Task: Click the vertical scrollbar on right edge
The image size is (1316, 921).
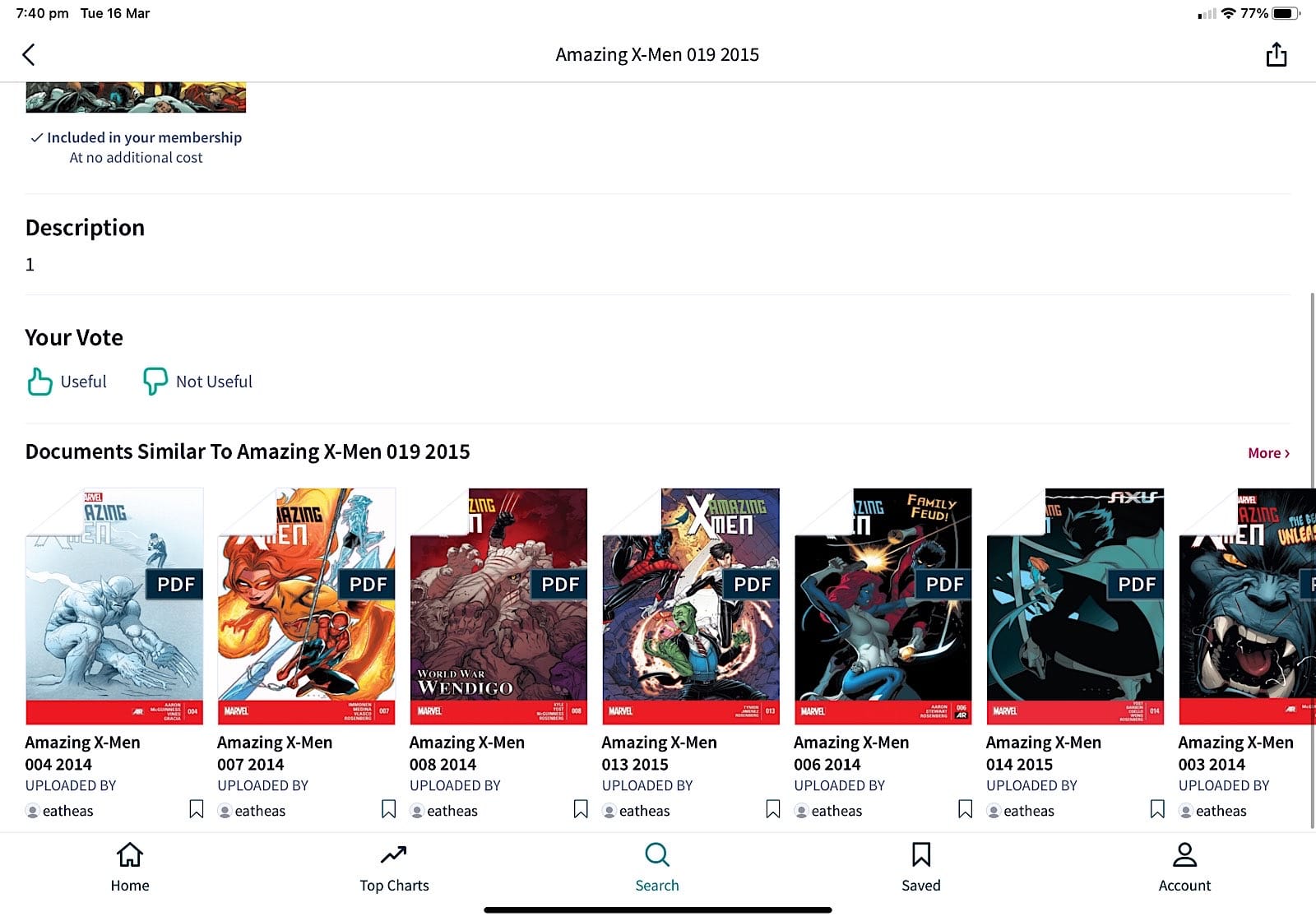Action: pyautogui.click(x=1312, y=559)
